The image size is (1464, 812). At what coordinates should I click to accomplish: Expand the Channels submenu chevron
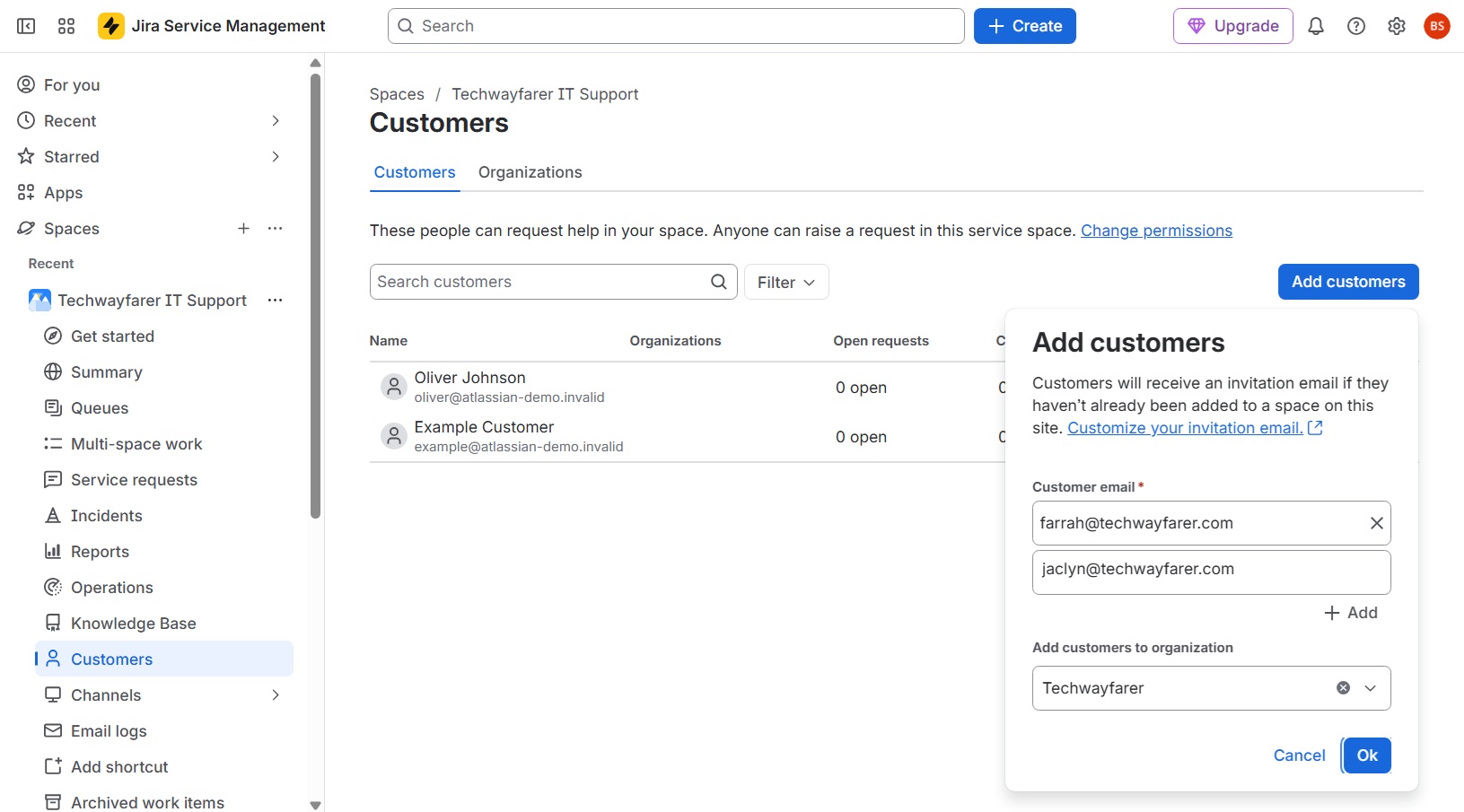click(x=276, y=694)
